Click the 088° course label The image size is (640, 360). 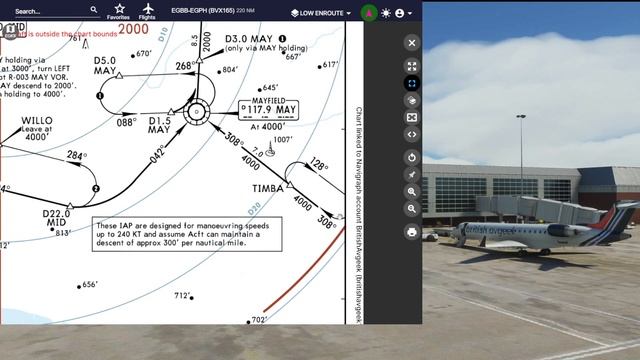click(127, 122)
